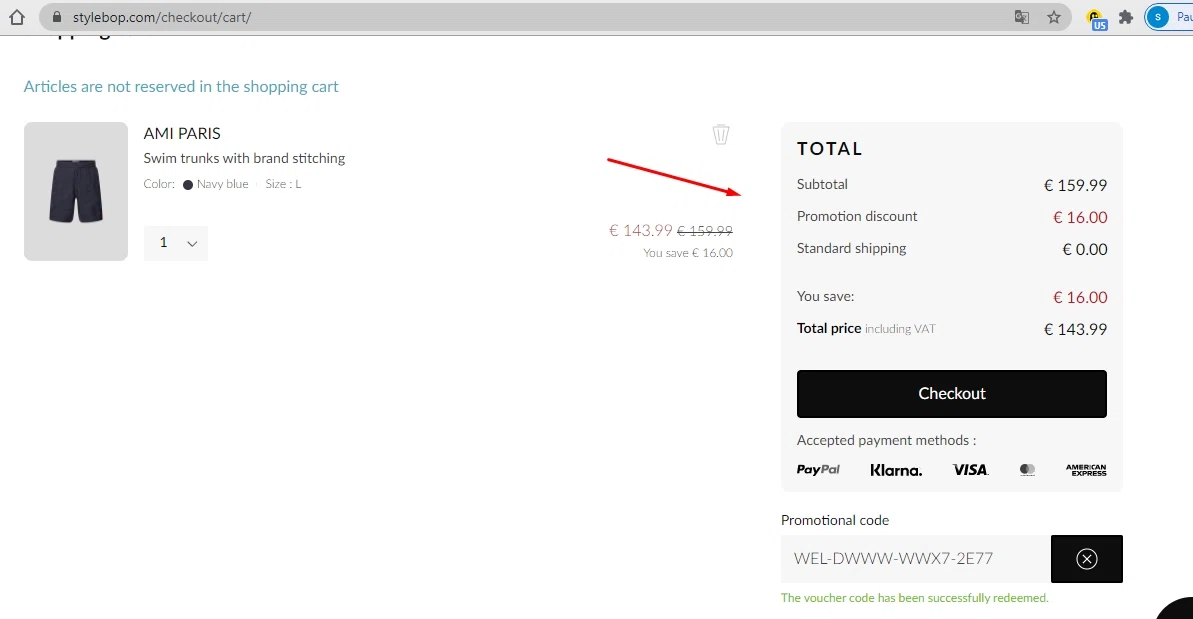Remove swim trunks with the trash icon
This screenshot has width=1193, height=619.
pos(721,135)
